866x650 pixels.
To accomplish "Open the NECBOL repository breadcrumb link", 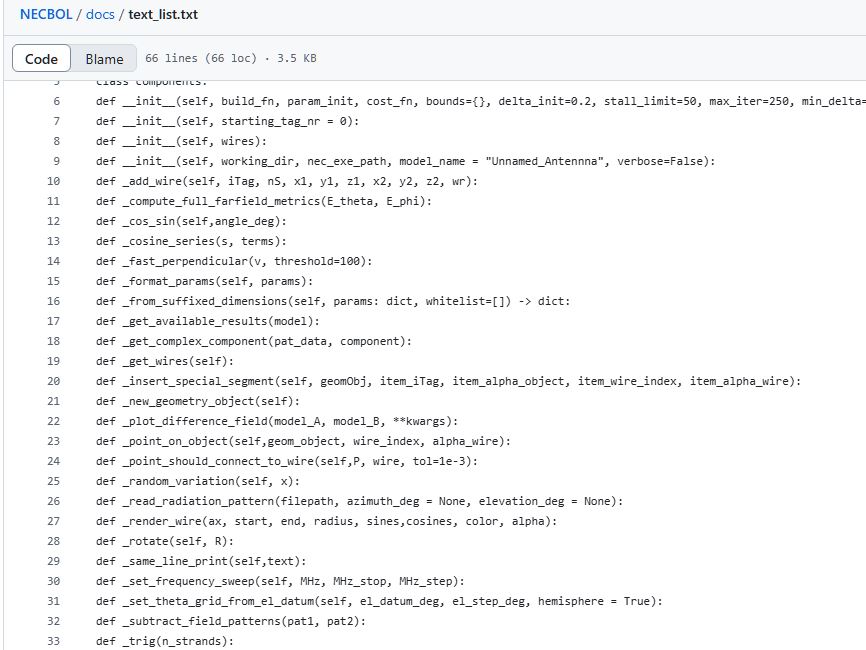I will pyautogui.click(x=46, y=14).
